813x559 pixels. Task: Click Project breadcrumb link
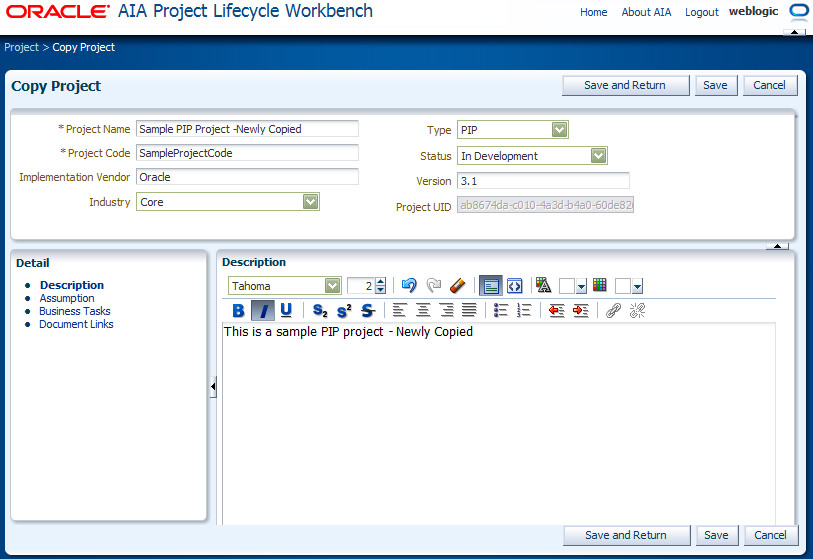[21, 47]
